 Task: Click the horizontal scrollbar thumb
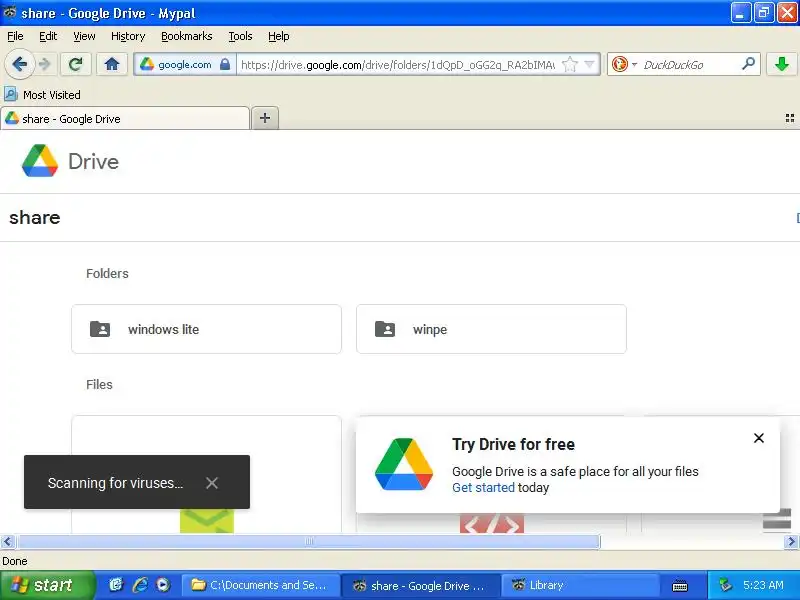pos(309,541)
